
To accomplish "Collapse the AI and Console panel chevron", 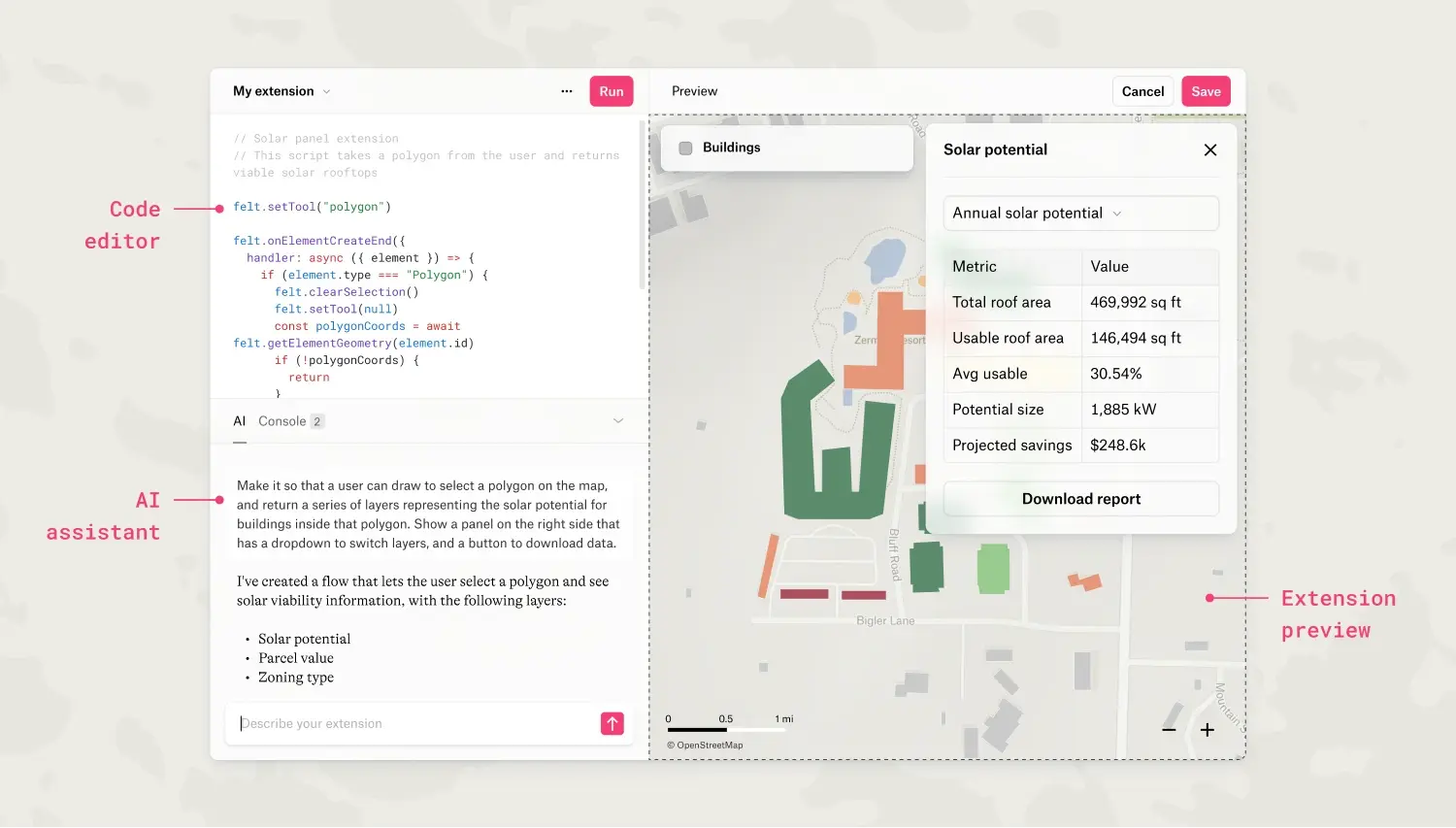I will (x=618, y=421).
